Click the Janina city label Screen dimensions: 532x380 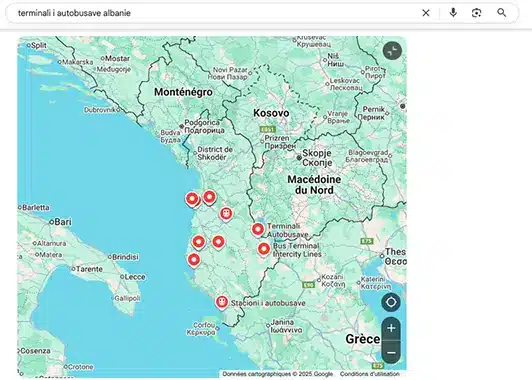tap(286, 326)
